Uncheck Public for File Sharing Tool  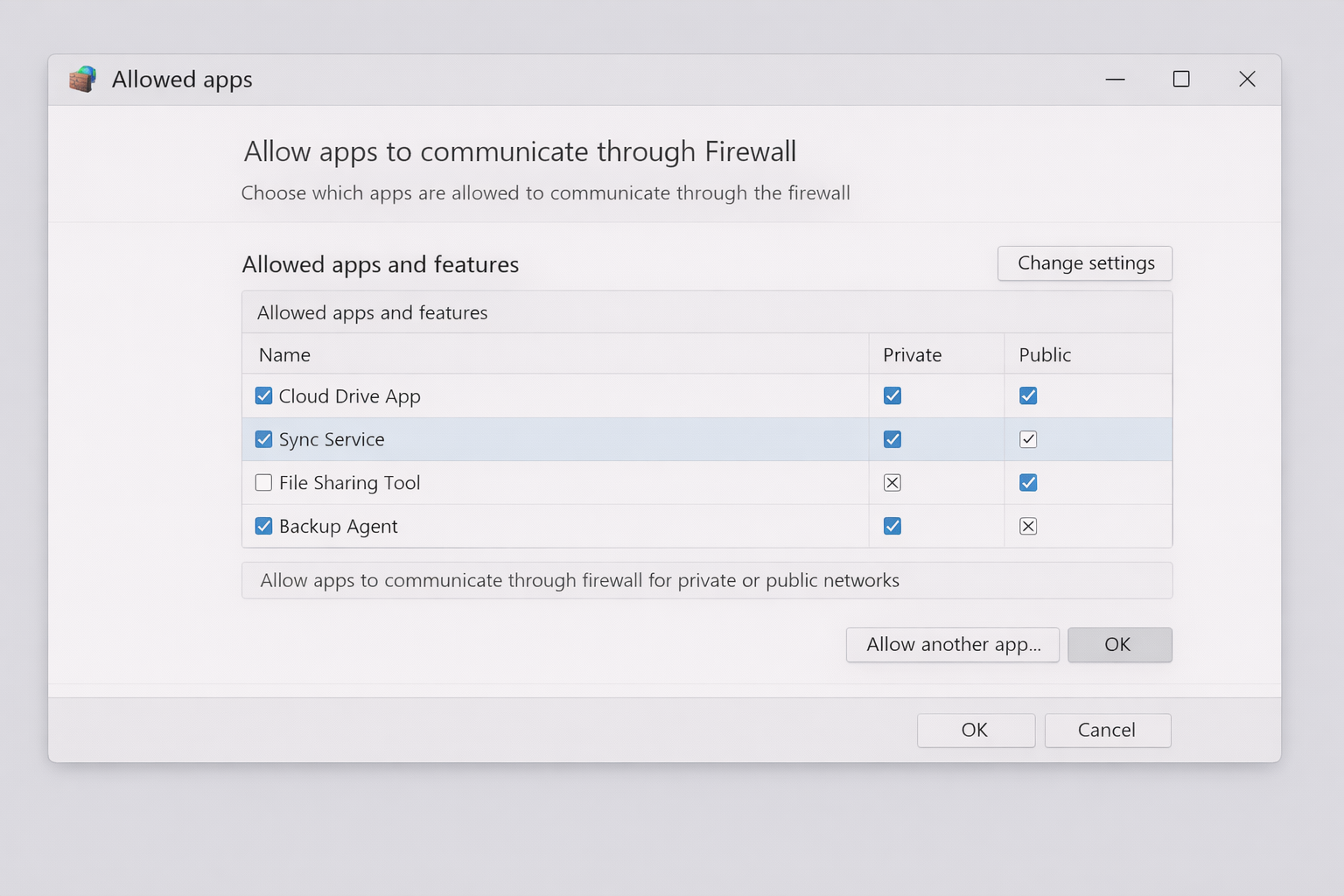pos(1028,483)
